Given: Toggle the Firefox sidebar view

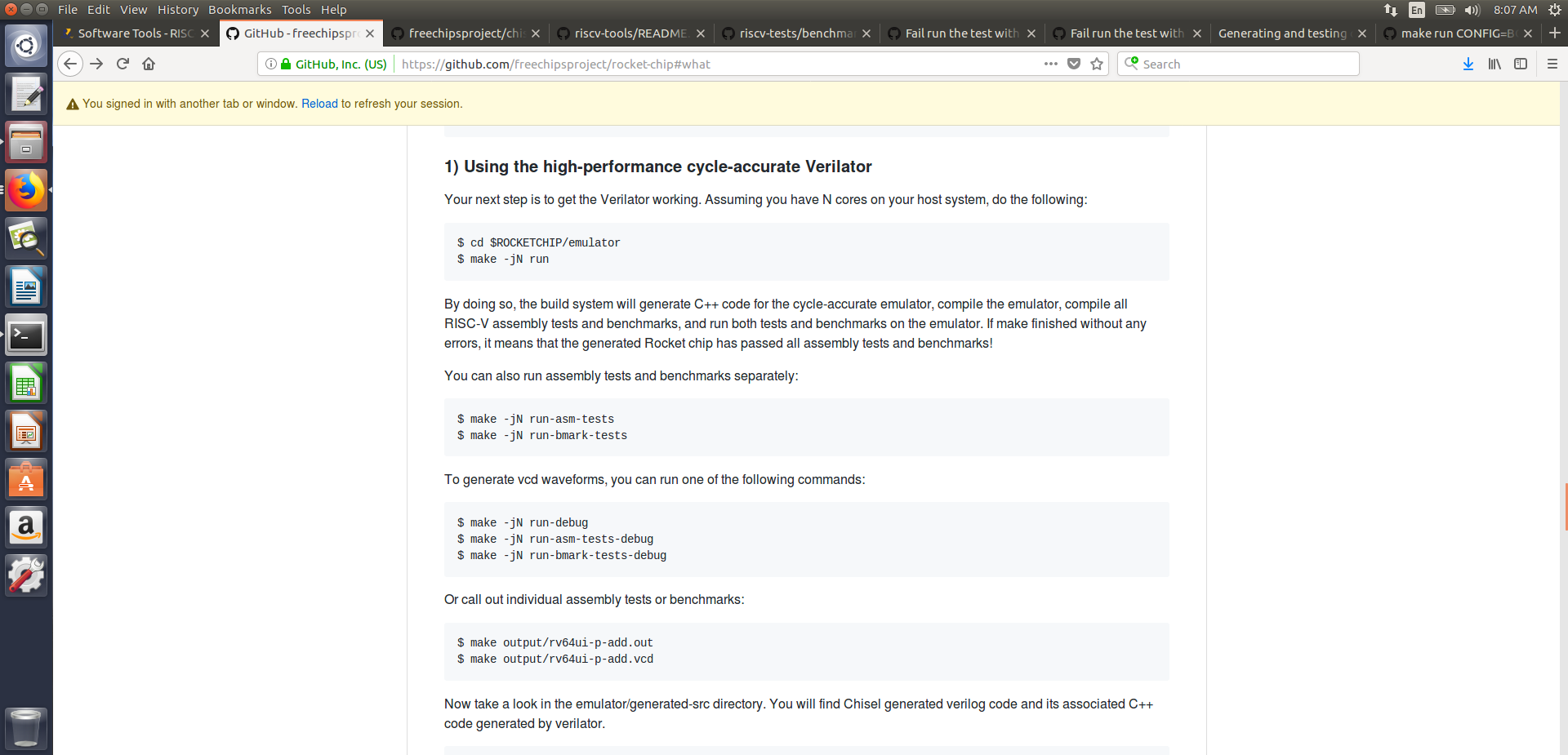Looking at the screenshot, I should coord(1521,64).
